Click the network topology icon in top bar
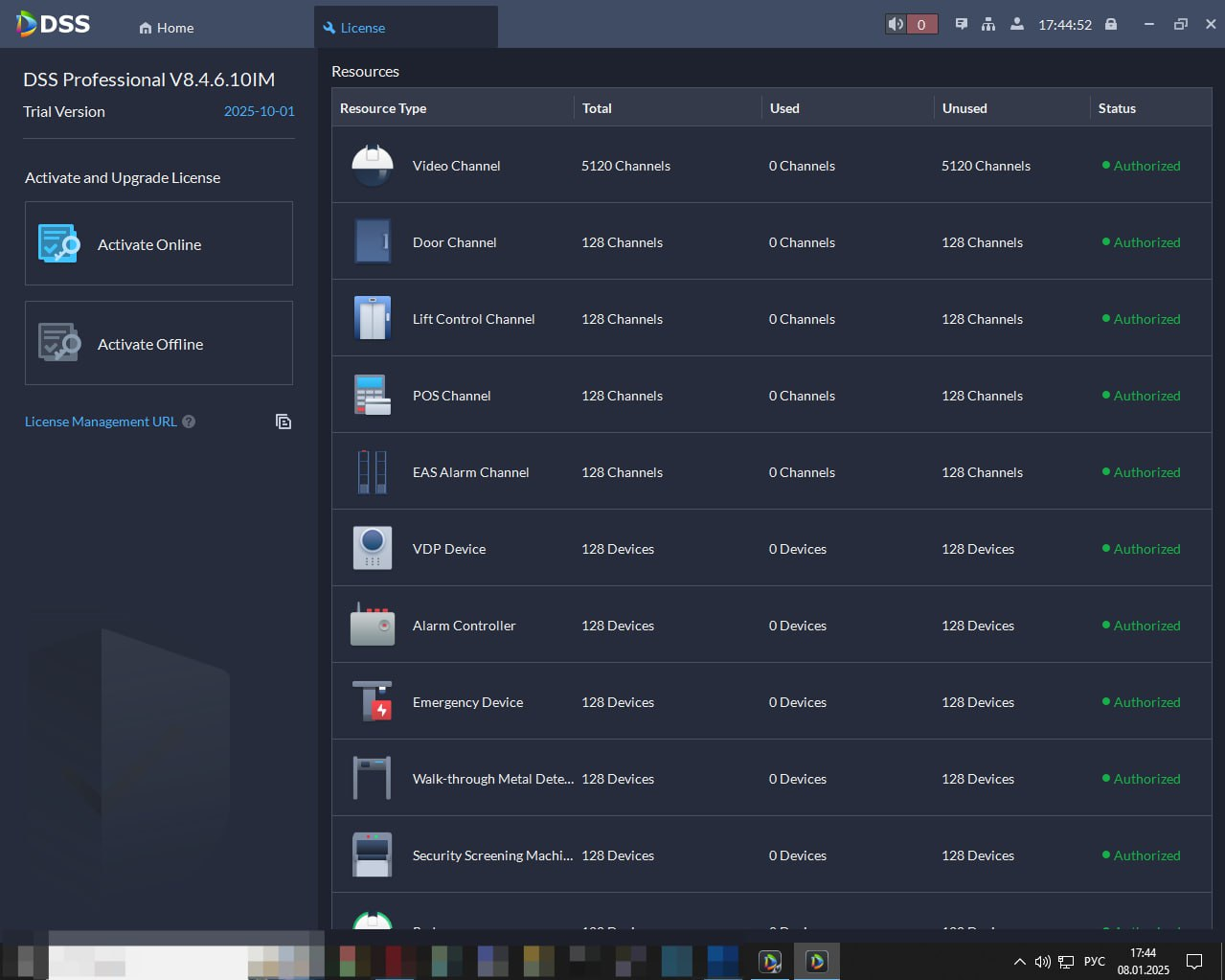The height and width of the screenshot is (980, 1225). [988, 24]
